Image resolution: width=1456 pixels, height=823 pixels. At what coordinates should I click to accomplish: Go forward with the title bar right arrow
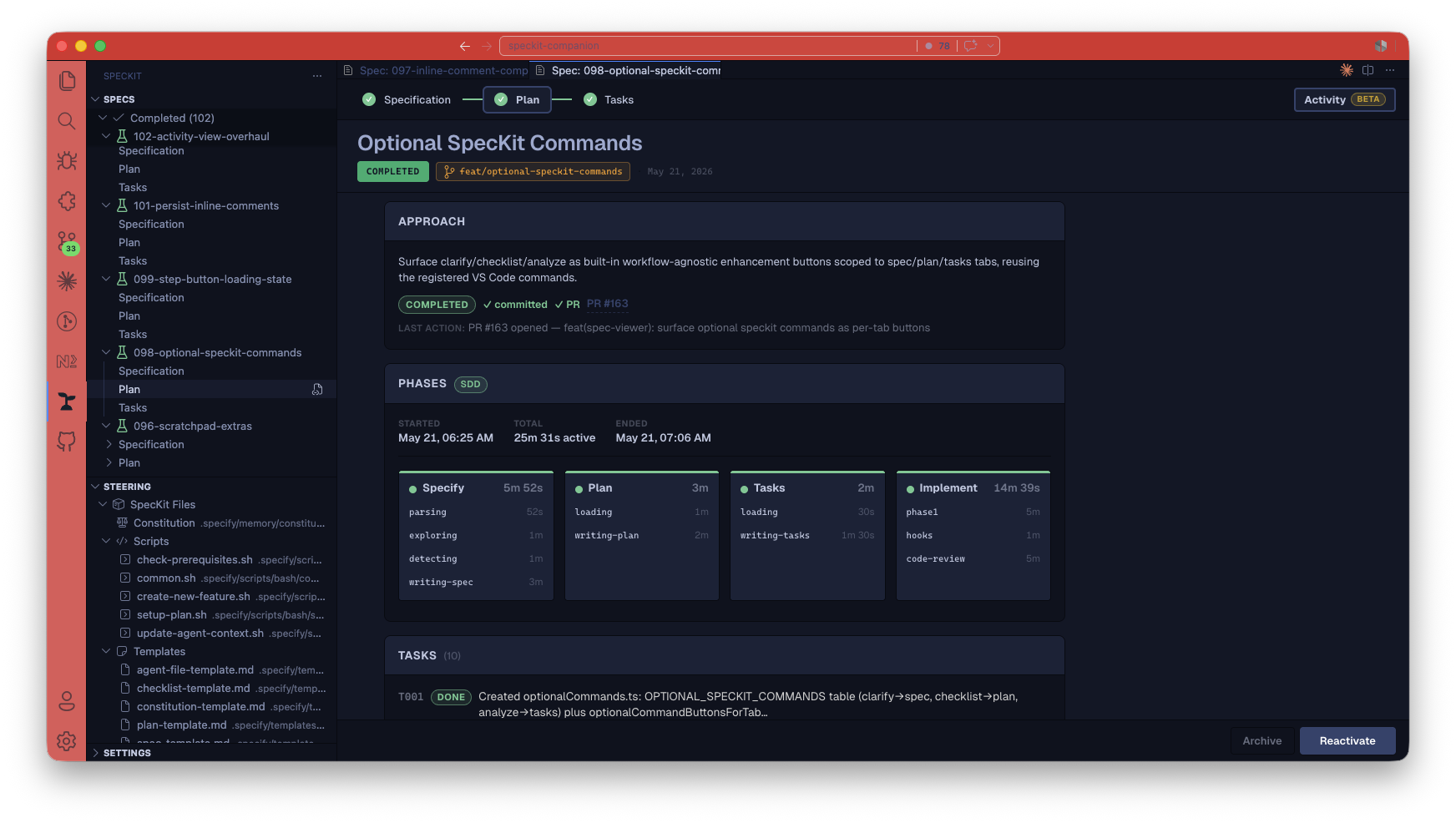click(487, 46)
